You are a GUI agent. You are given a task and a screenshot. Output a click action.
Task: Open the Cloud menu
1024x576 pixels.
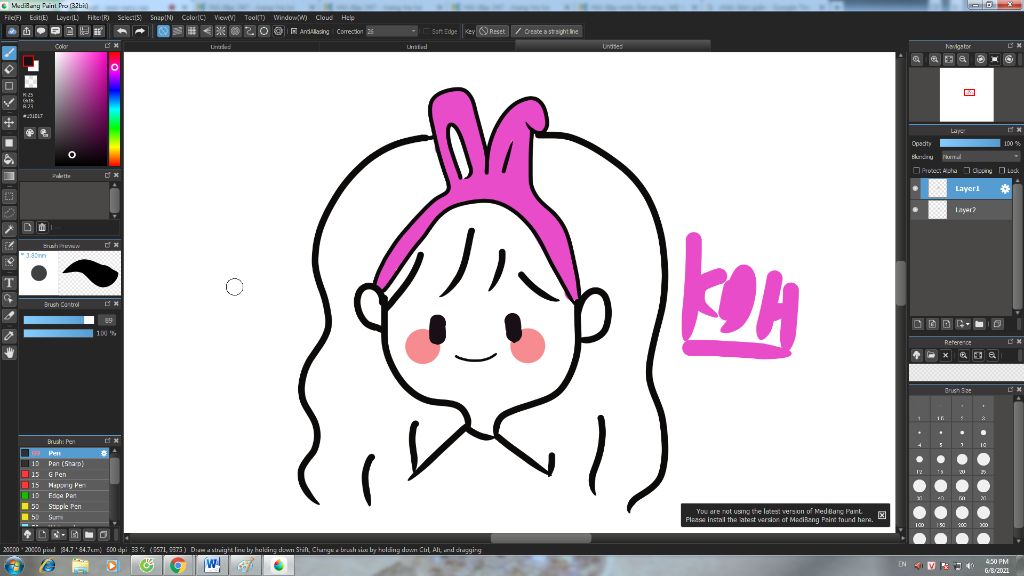click(324, 18)
